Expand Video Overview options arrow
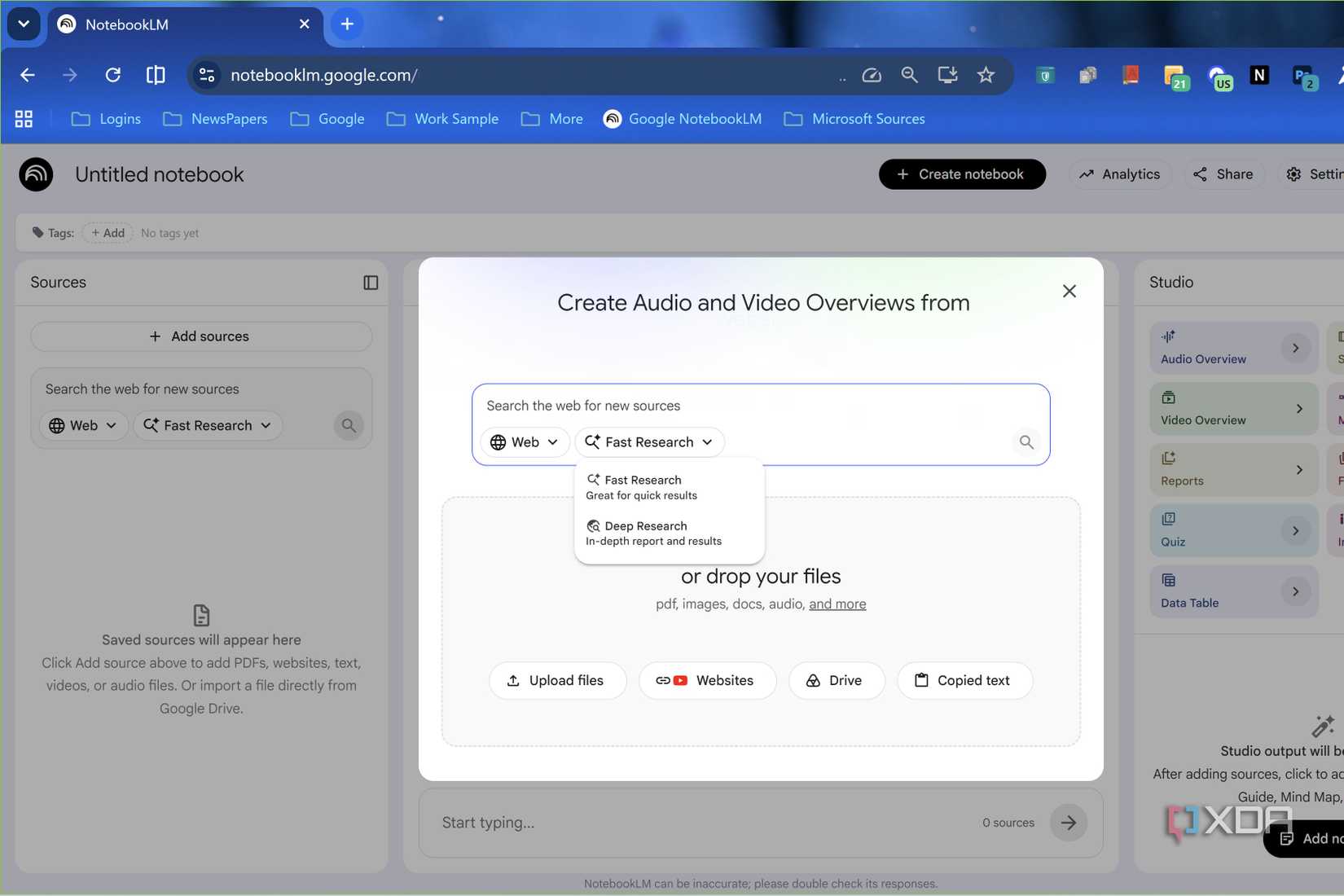The height and width of the screenshot is (896, 1344). [1299, 409]
